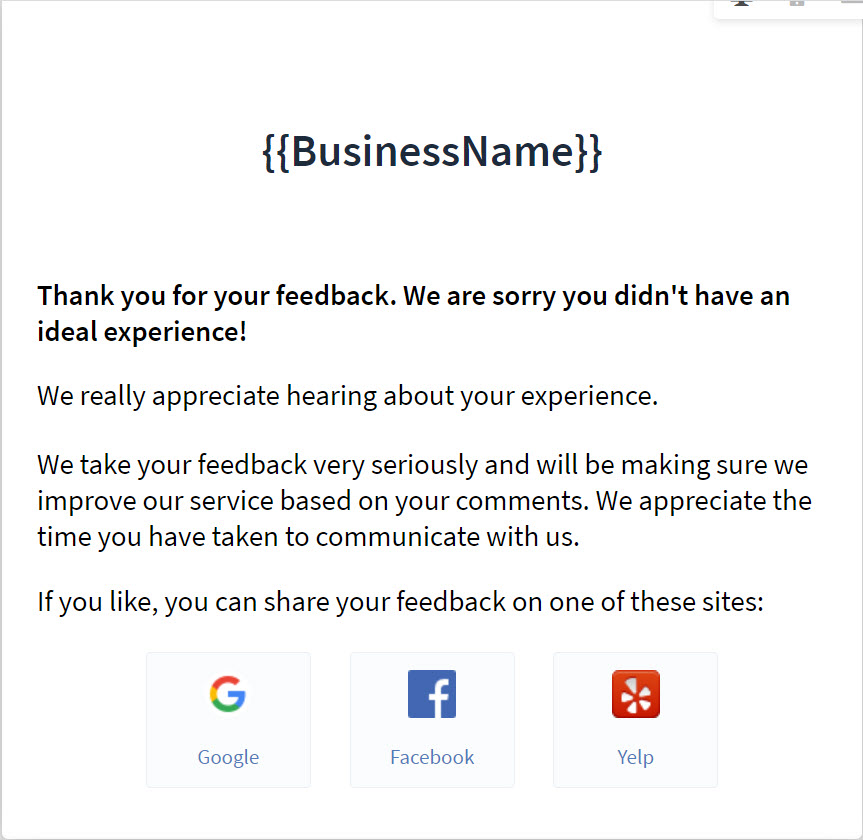Click the small gray icon in top toolbar
Screen dimensions: 863x840
tap(796, 3)
